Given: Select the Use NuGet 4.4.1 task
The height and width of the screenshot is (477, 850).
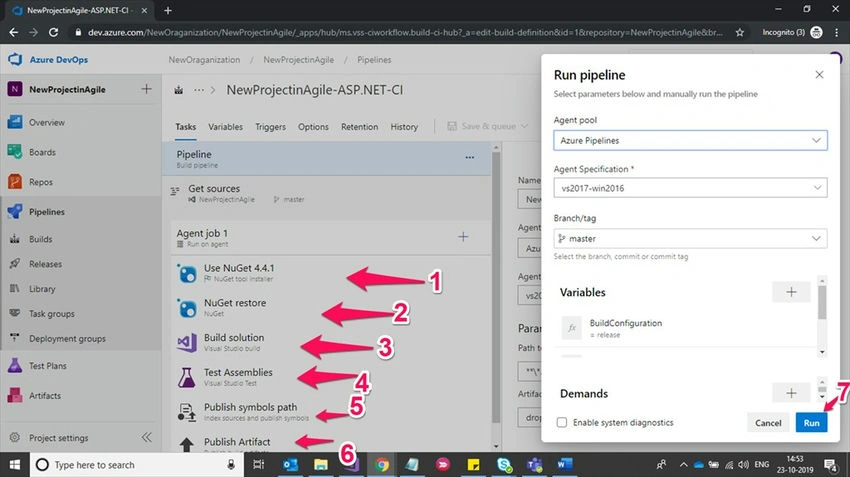Looking at the screenshot, I should (239, 268).
